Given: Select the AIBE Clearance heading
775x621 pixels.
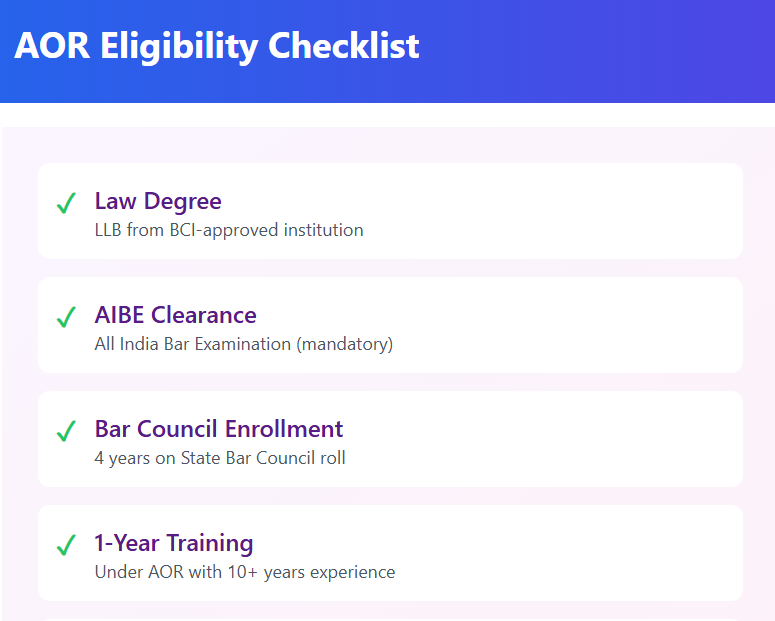Looking at the screenshot, I should click(175, 315).
